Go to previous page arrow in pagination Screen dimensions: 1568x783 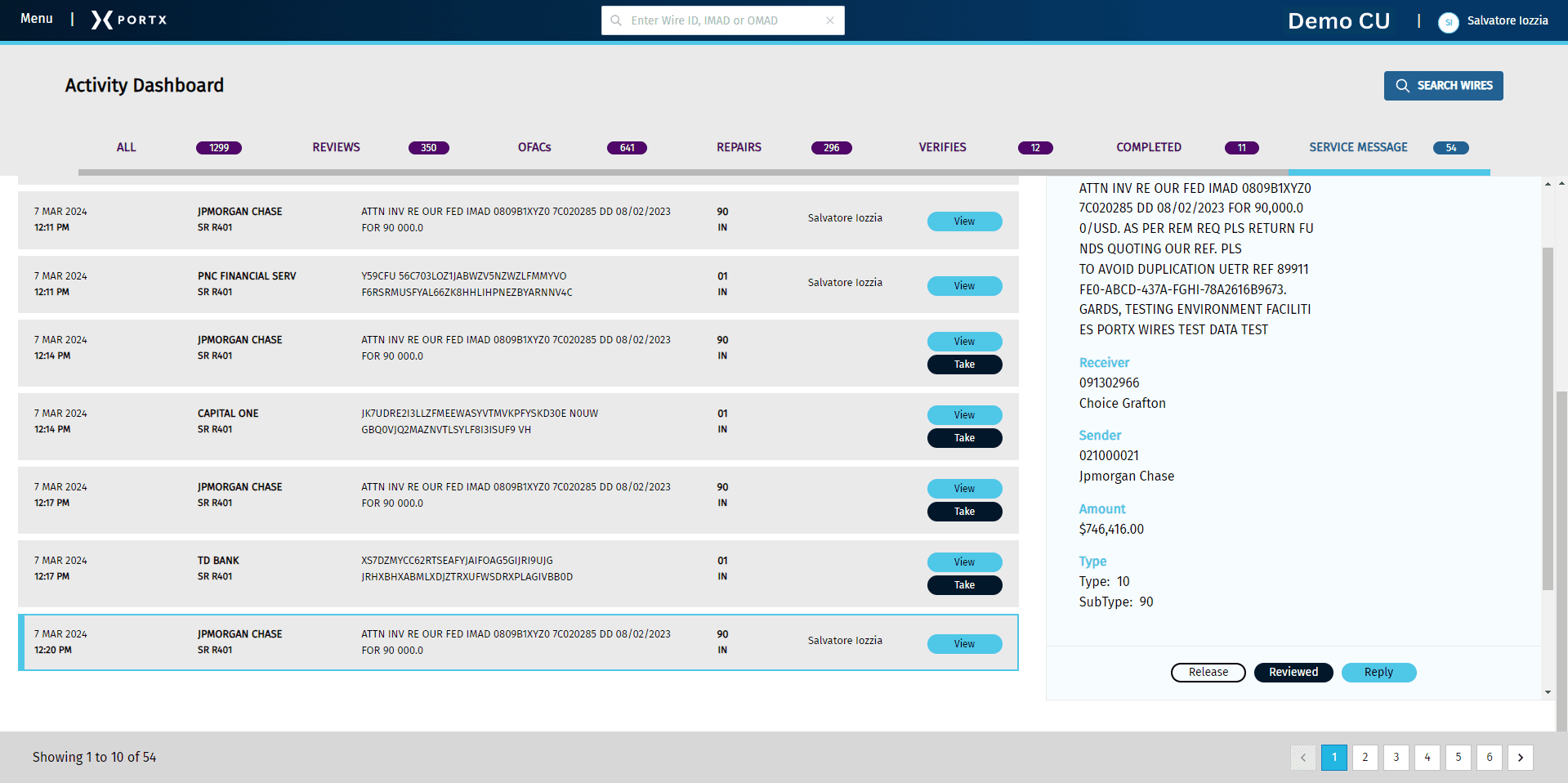(1303, 758)
